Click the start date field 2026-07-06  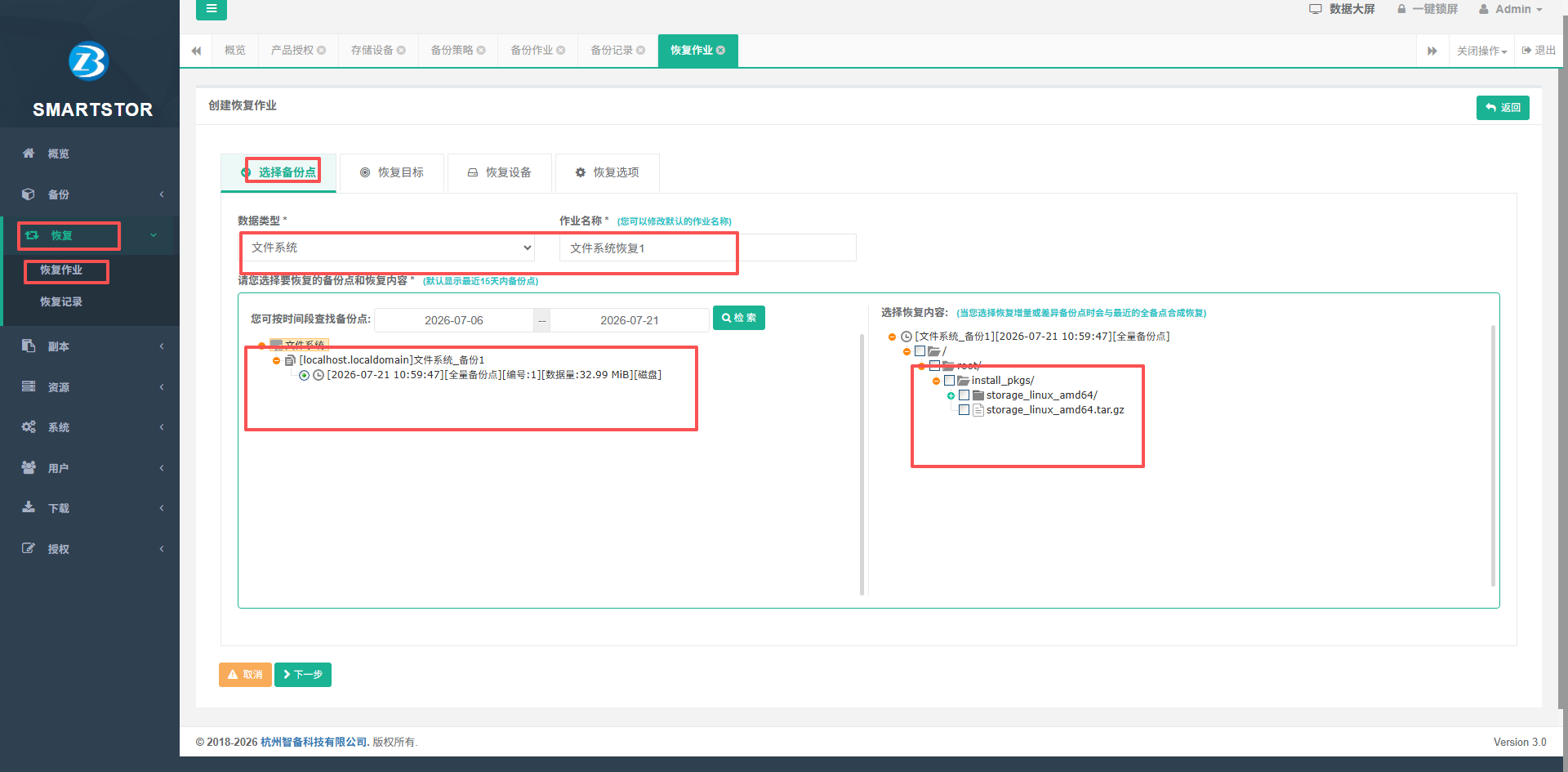tap(454, 320)
